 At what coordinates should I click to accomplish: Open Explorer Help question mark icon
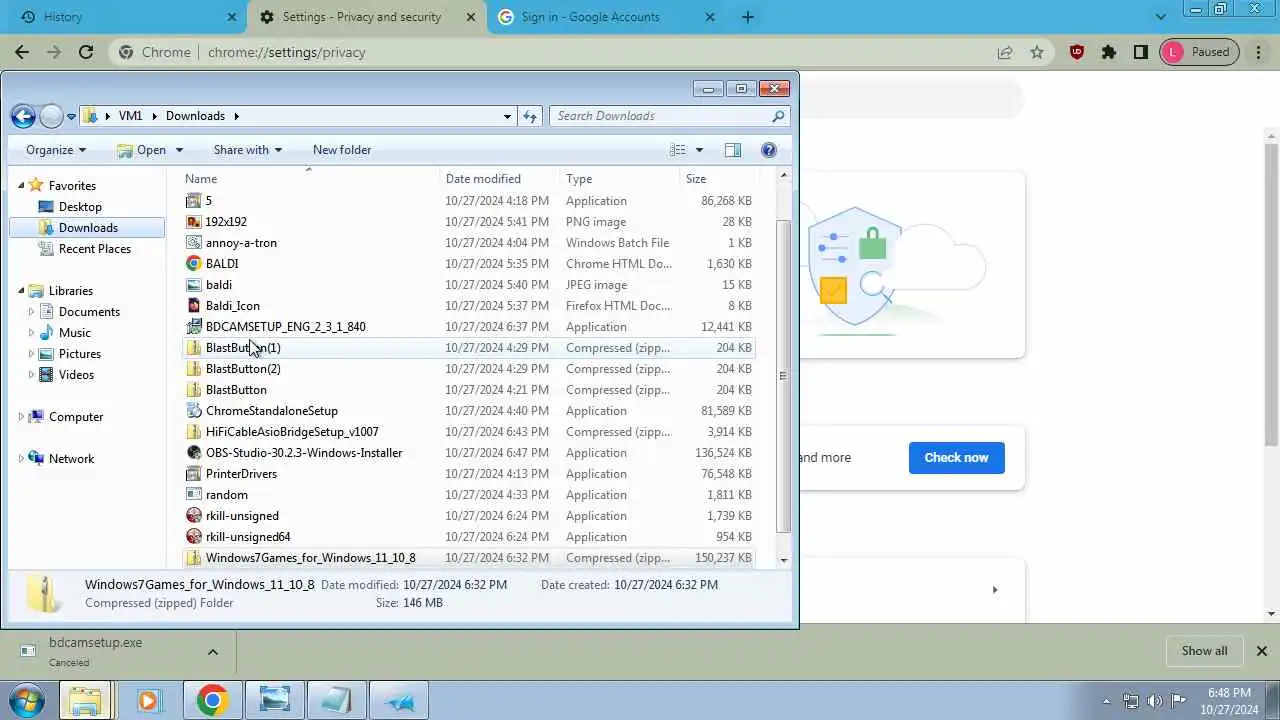[769, 150]
